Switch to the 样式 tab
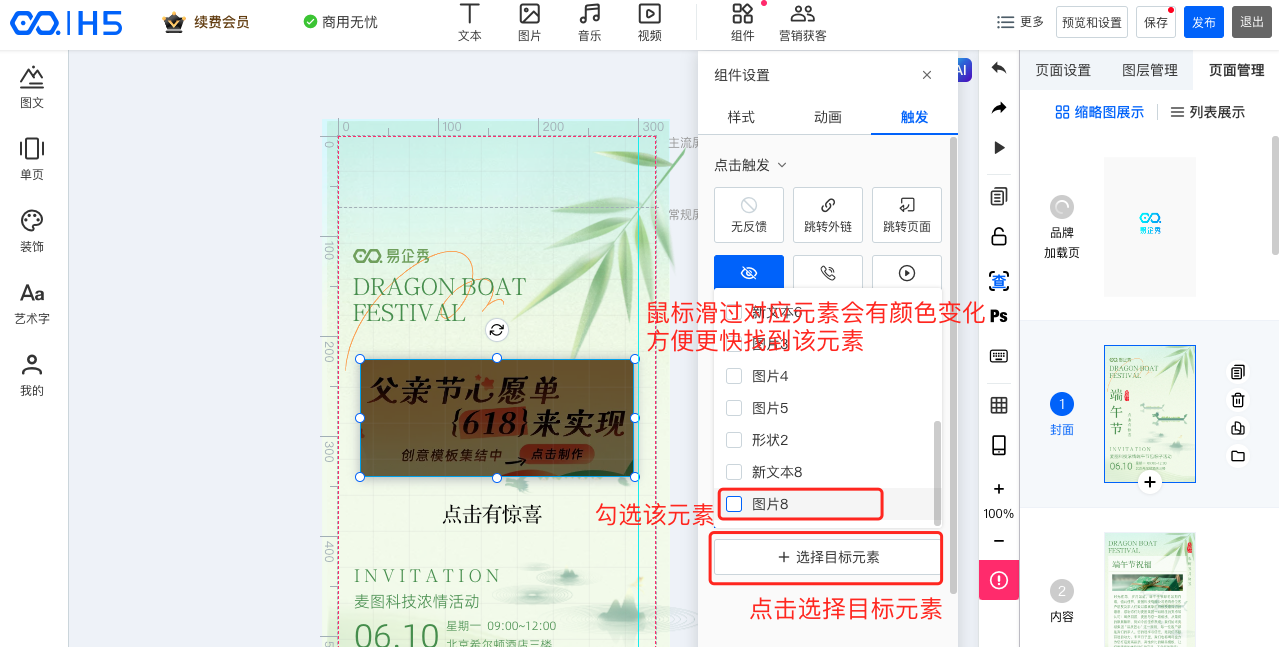The height and width of the screenshot is (647, 1279). 741,117
